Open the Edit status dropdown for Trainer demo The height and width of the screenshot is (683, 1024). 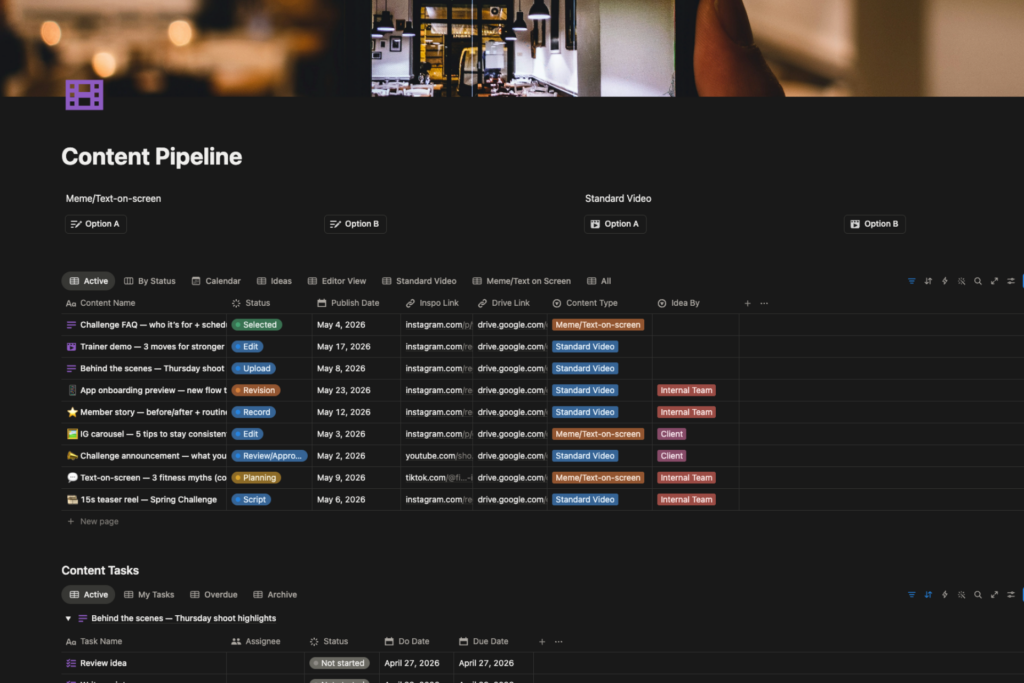coord(248,347)
